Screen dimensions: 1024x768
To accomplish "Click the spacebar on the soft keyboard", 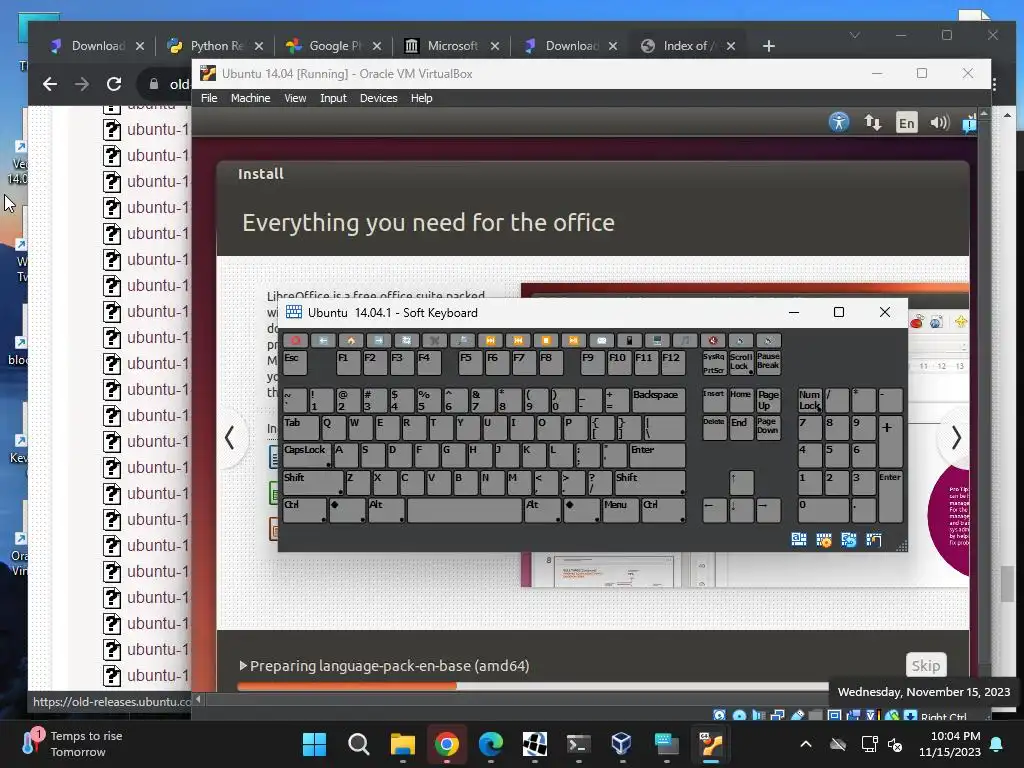I will click(x=464, y=510).
